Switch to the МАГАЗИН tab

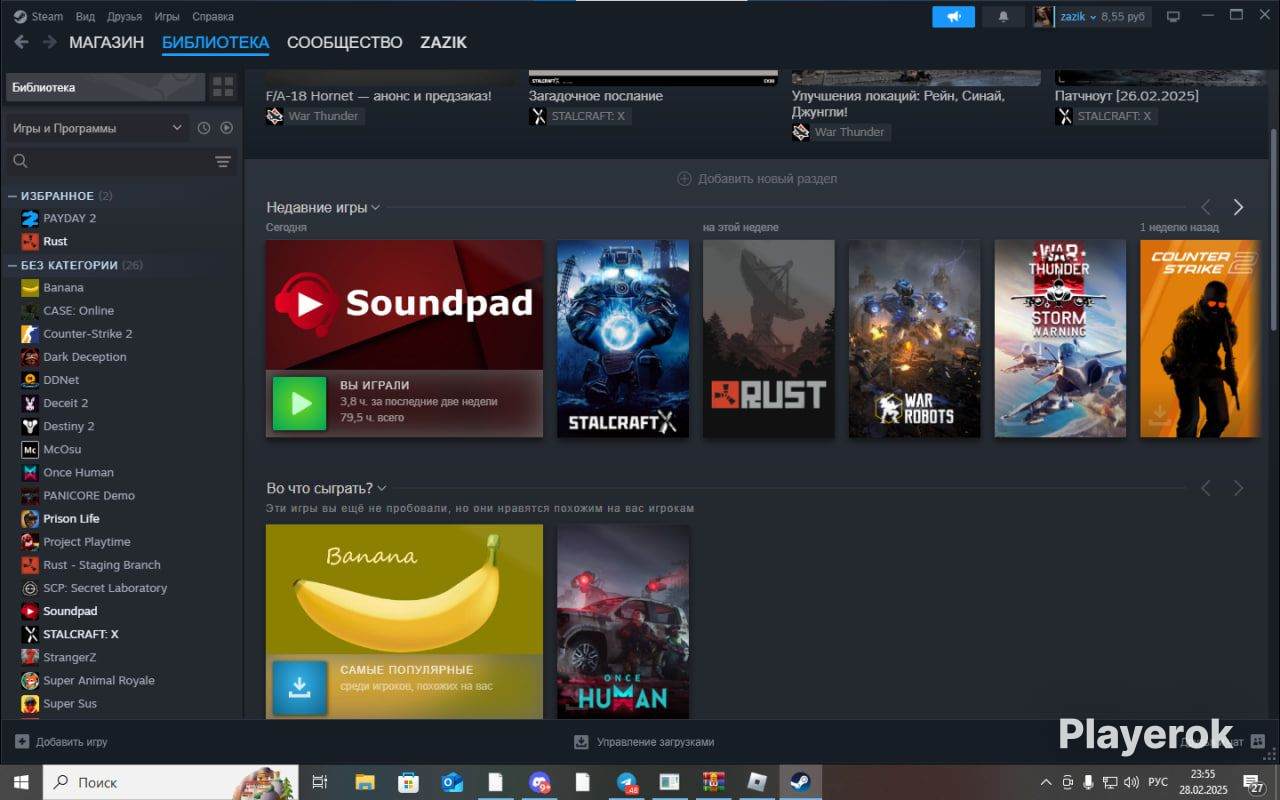pyautogui.click(x=106, y=42)
